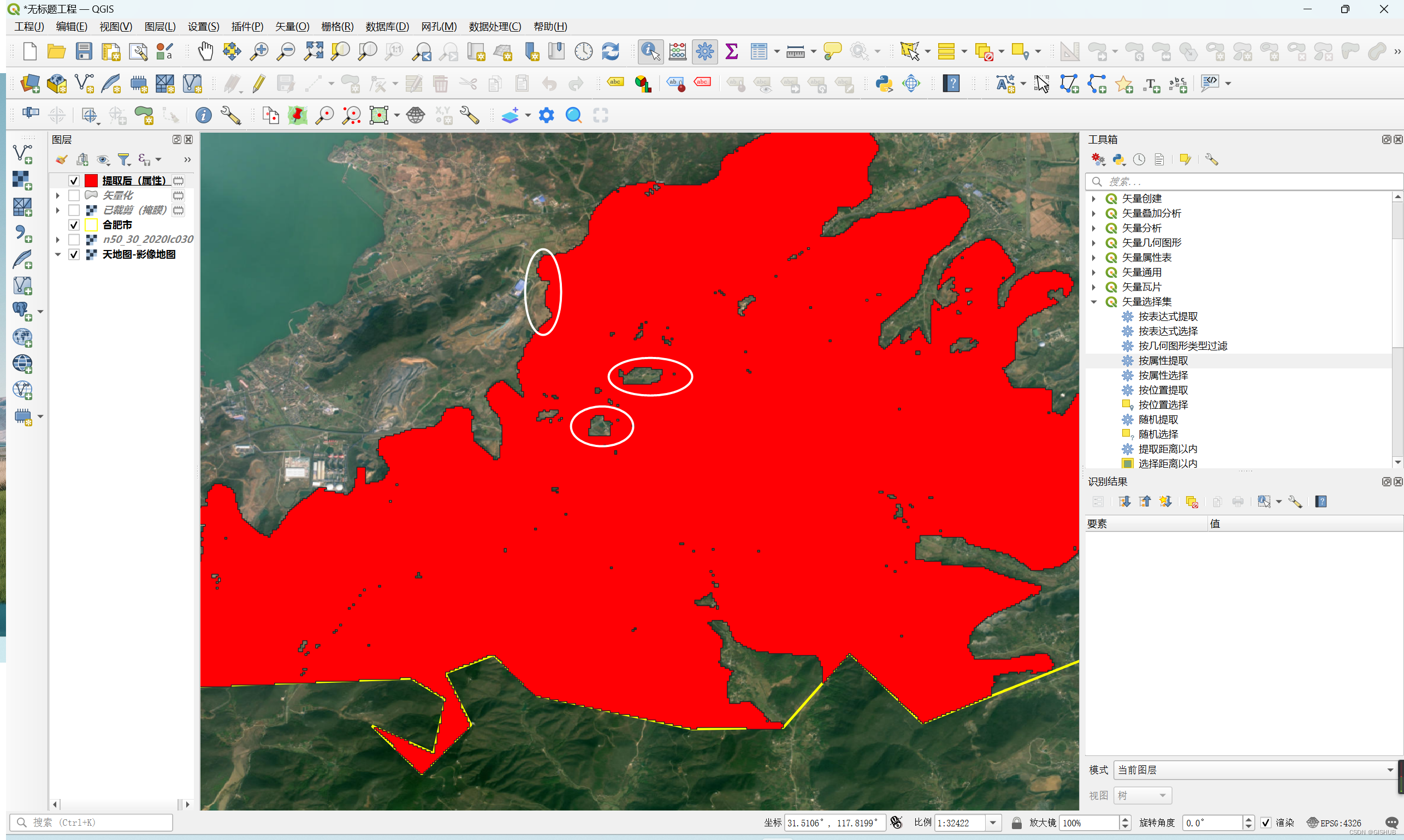1404x840 pixels.
Task: Expand the 矢量化 layer tree node
Action: coord(58,195)
